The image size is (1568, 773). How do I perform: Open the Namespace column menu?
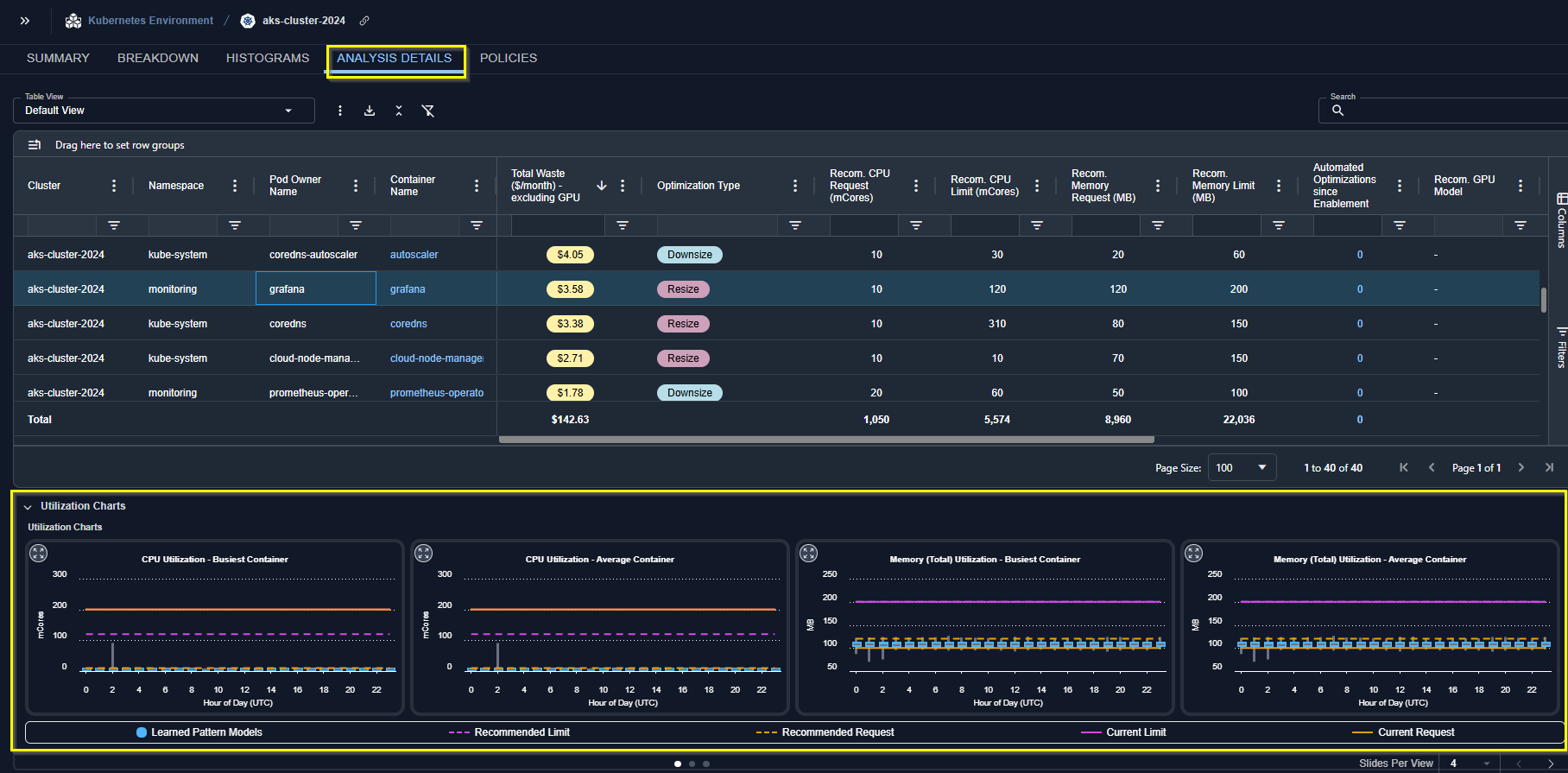[x=235, y=186]
